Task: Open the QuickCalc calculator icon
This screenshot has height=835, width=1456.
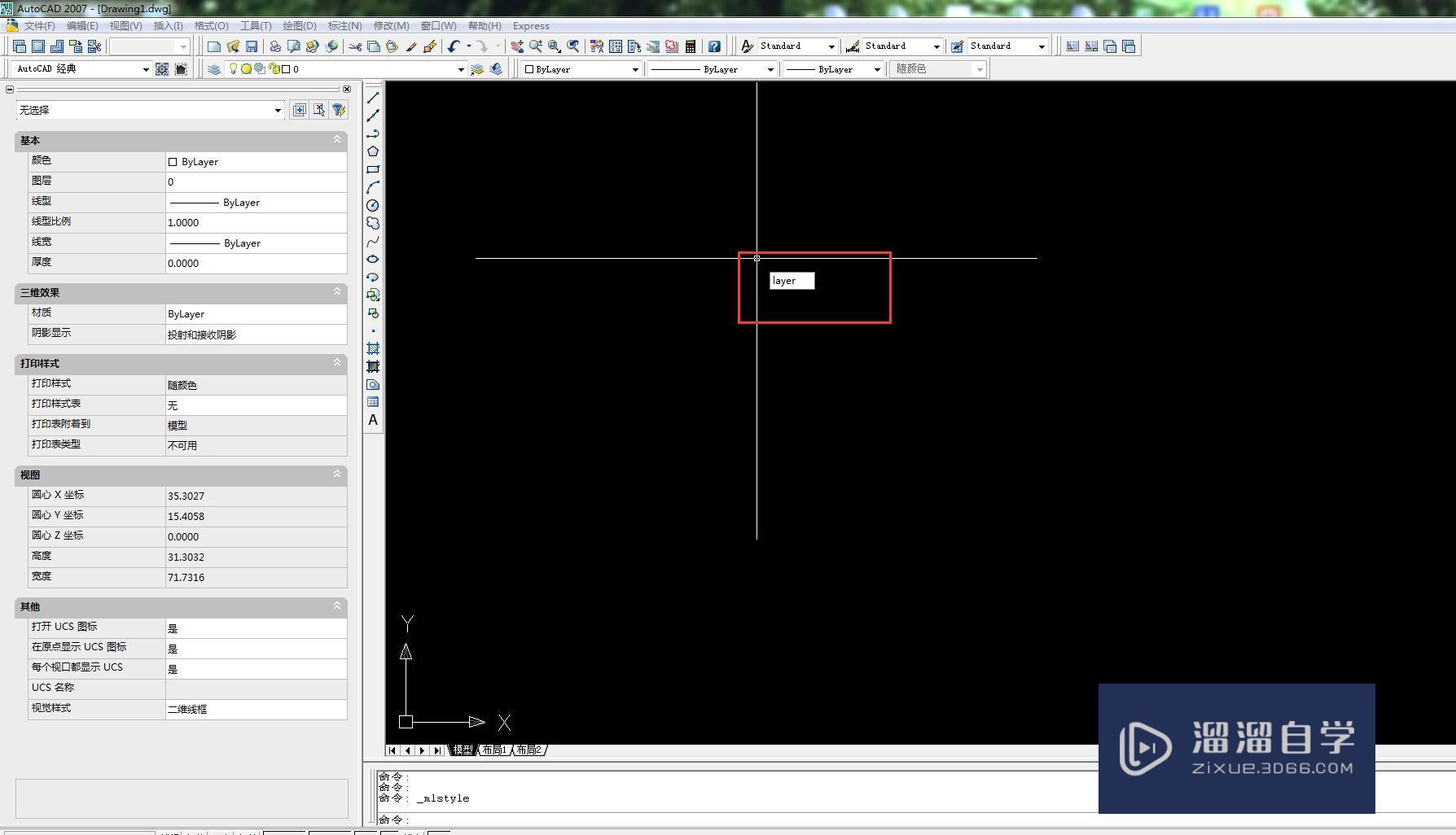Action: click(691, 46)
